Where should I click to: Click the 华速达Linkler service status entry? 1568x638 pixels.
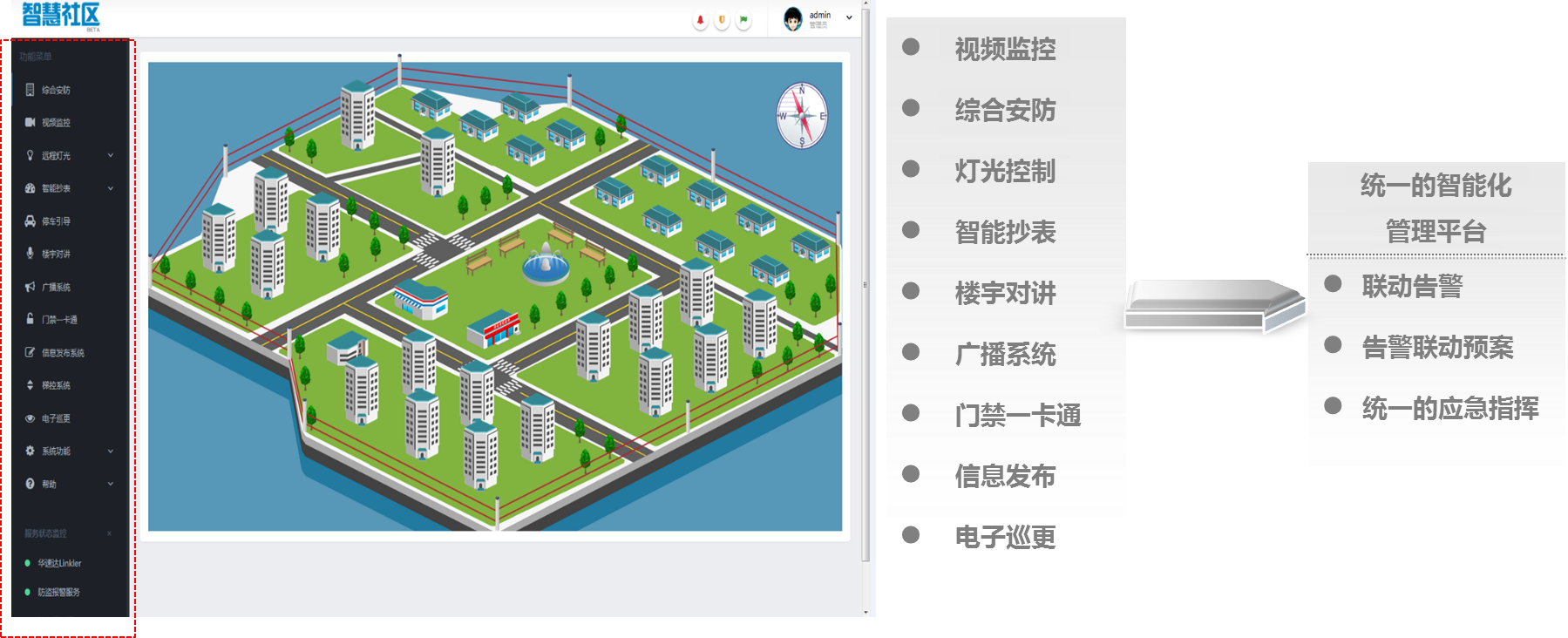point(58,563)
